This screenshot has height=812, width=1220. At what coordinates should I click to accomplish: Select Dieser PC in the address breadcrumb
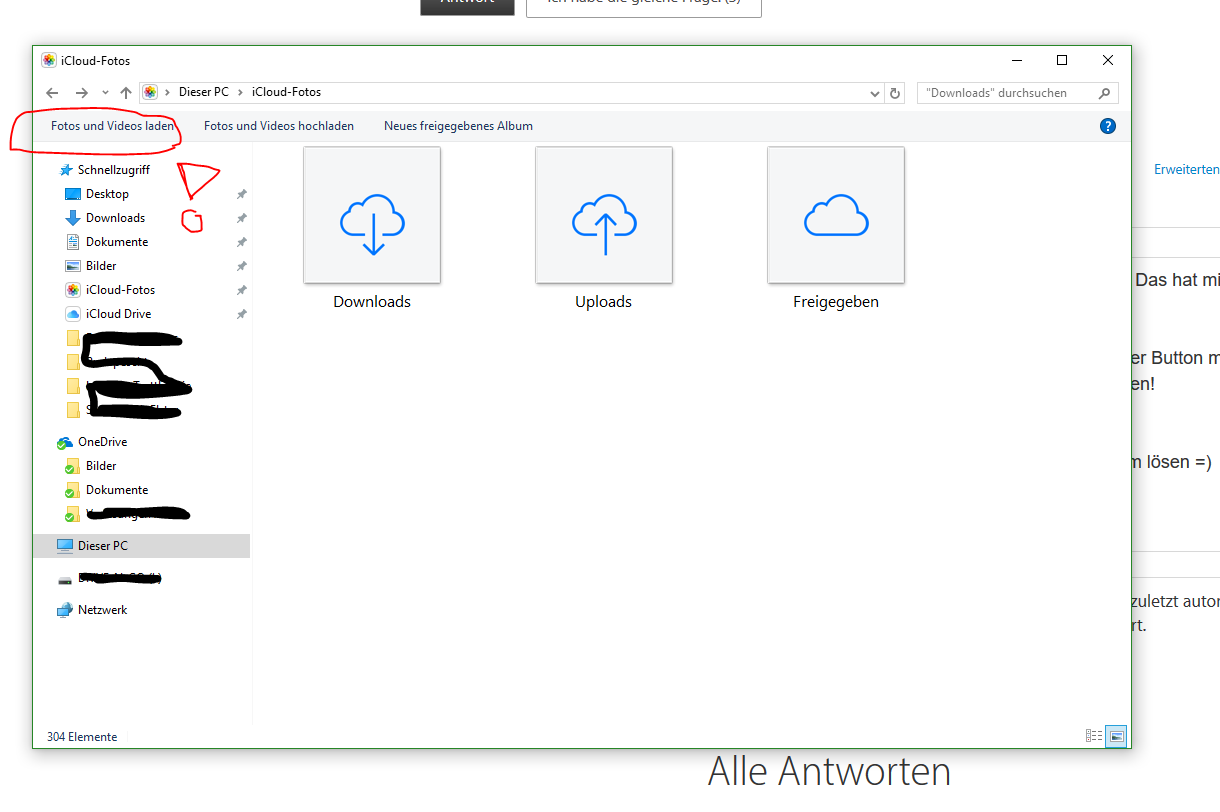tap(204, 92)
